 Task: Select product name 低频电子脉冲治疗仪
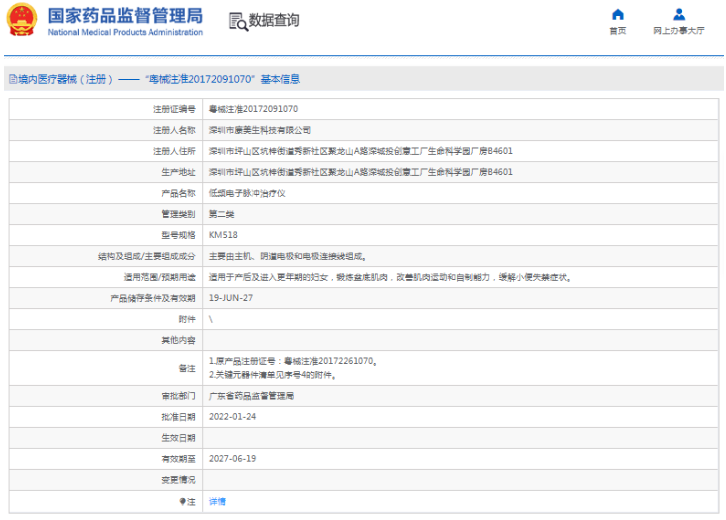coord(247,193)
